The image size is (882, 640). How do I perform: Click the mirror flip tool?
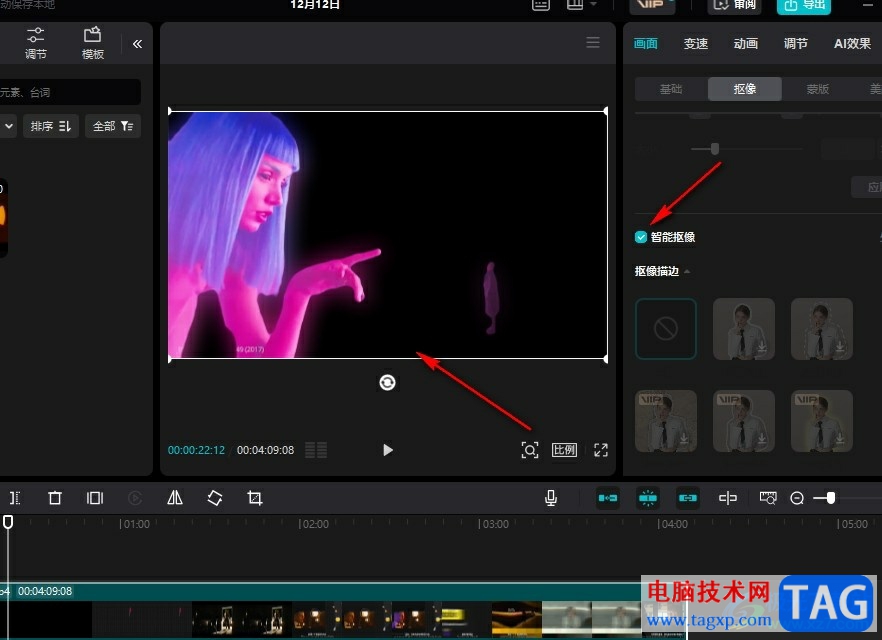(x=175, y=498)
